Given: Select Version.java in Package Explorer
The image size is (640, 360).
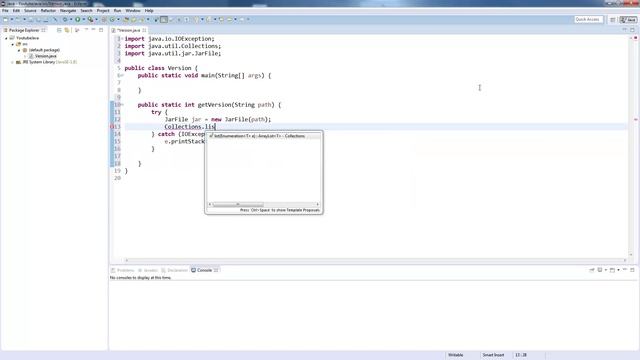Looking at the screenshot, I should (x=45, y=56).
